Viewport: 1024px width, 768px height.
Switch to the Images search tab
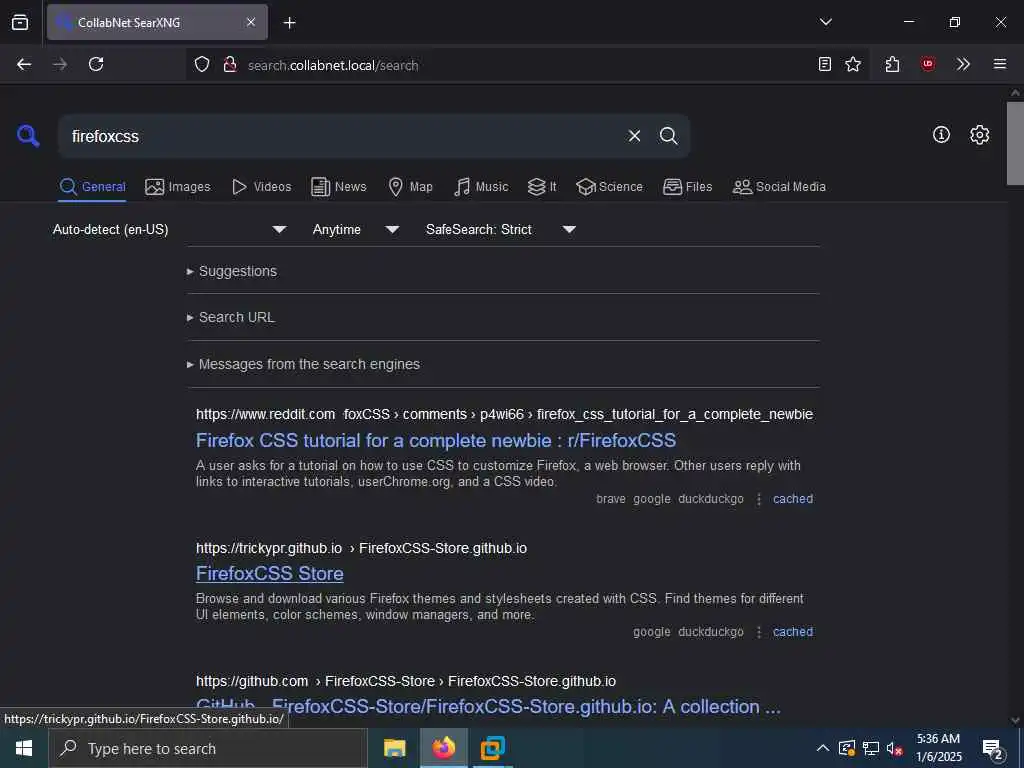click(178, 187)
